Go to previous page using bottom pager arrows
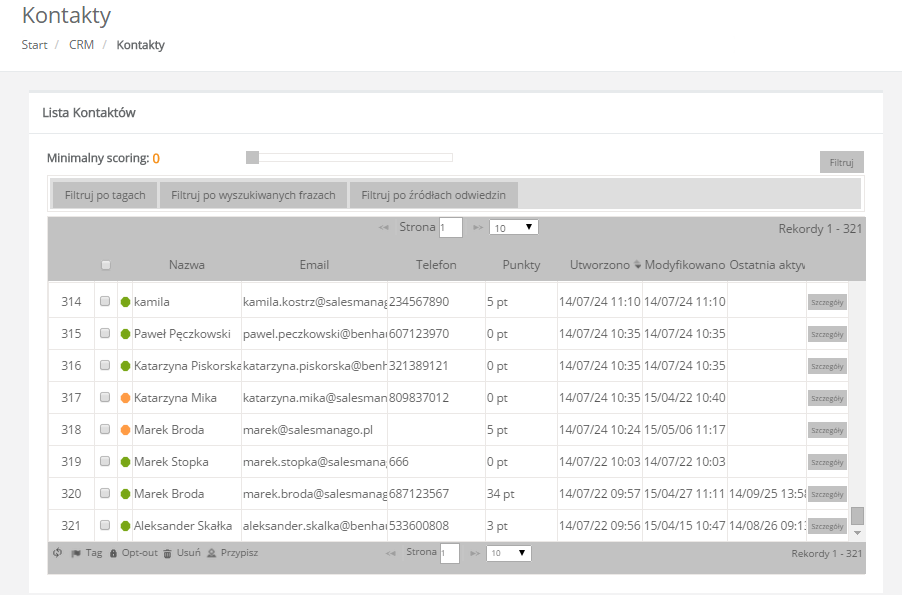Image resolution: width=902 pixels, height=595 pixels. (391, 554)
